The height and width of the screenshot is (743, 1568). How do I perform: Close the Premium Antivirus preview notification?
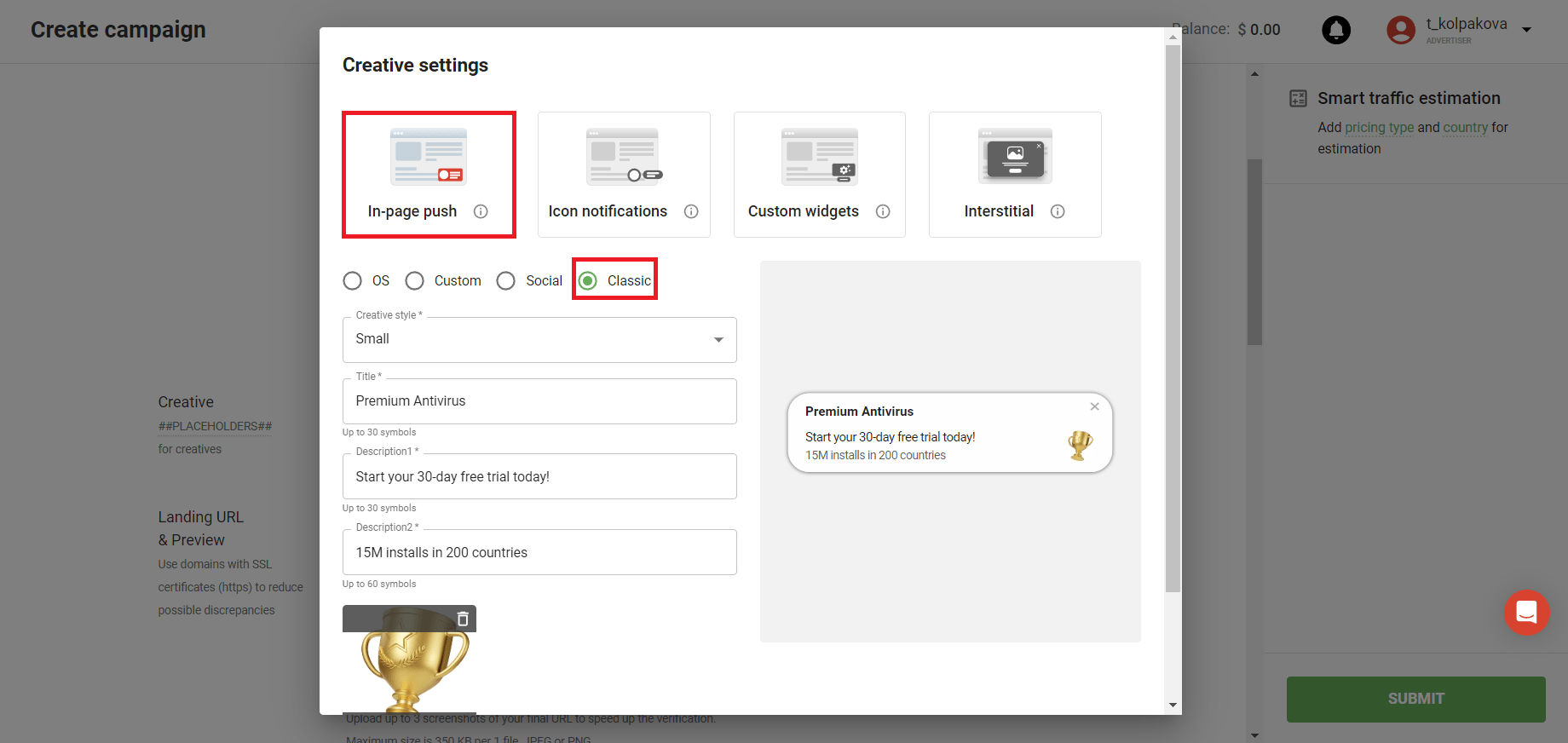[x=1094, y=406]
